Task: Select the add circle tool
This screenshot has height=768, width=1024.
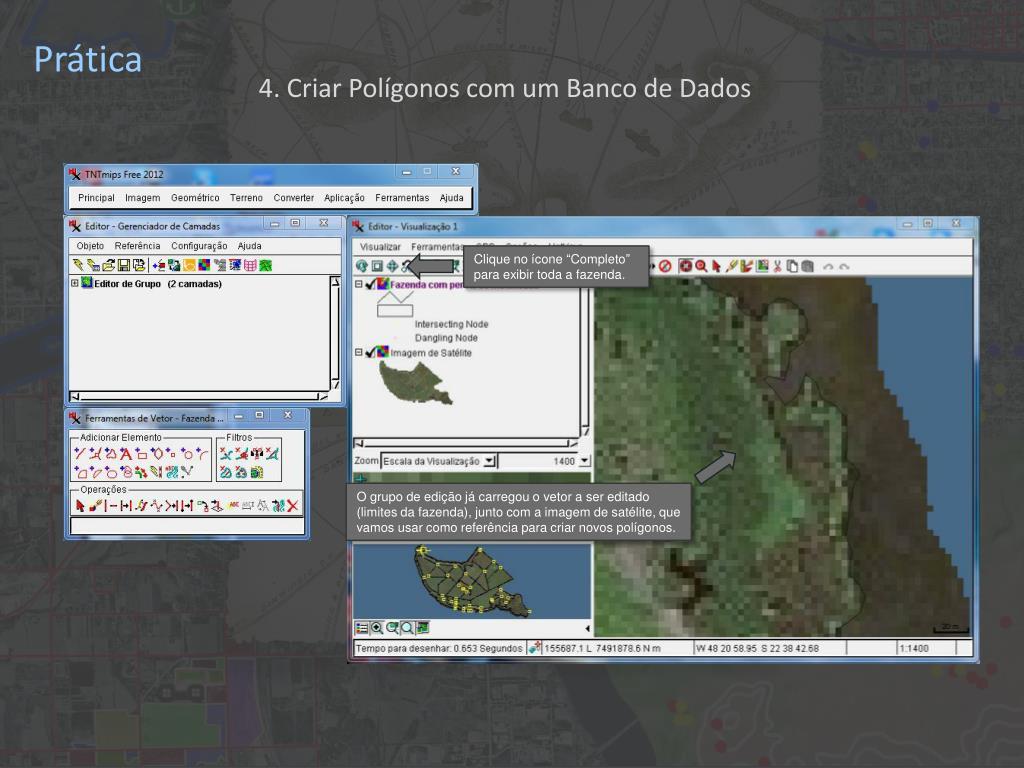Action: (188, 454)
